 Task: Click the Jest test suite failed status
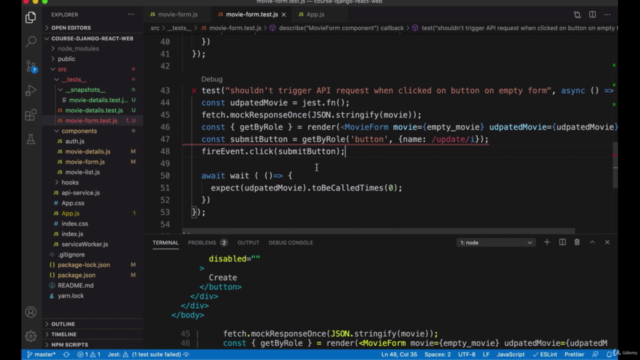click(148, 355)
